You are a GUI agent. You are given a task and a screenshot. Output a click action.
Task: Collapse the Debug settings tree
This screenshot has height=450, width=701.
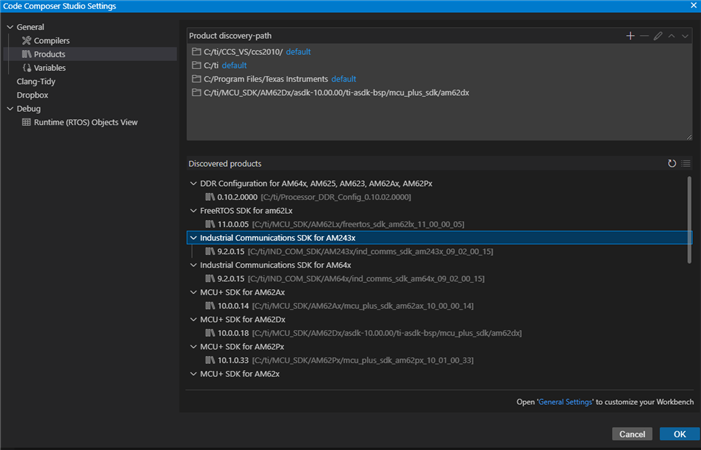point(10,109)
